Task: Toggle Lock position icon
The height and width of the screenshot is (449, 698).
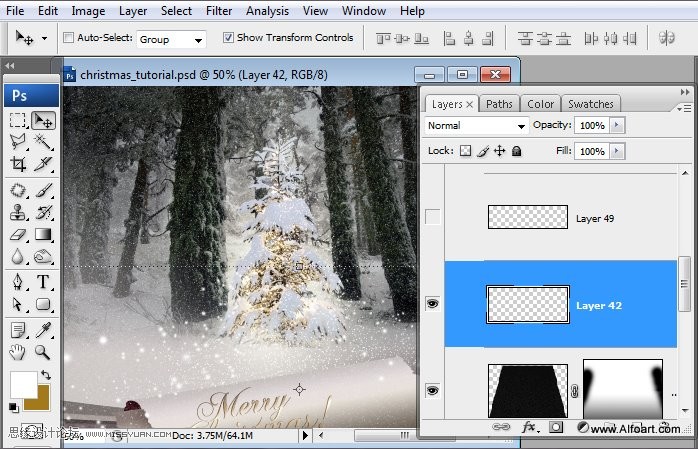Action: click(500, 151)
